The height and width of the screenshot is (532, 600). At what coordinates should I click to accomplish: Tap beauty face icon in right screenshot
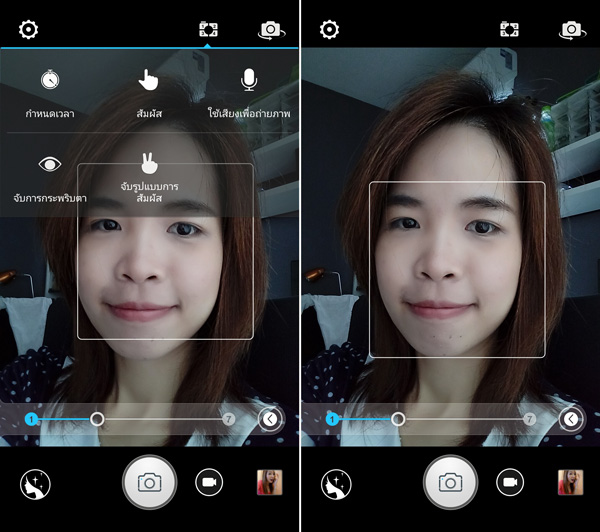[336, 485]
